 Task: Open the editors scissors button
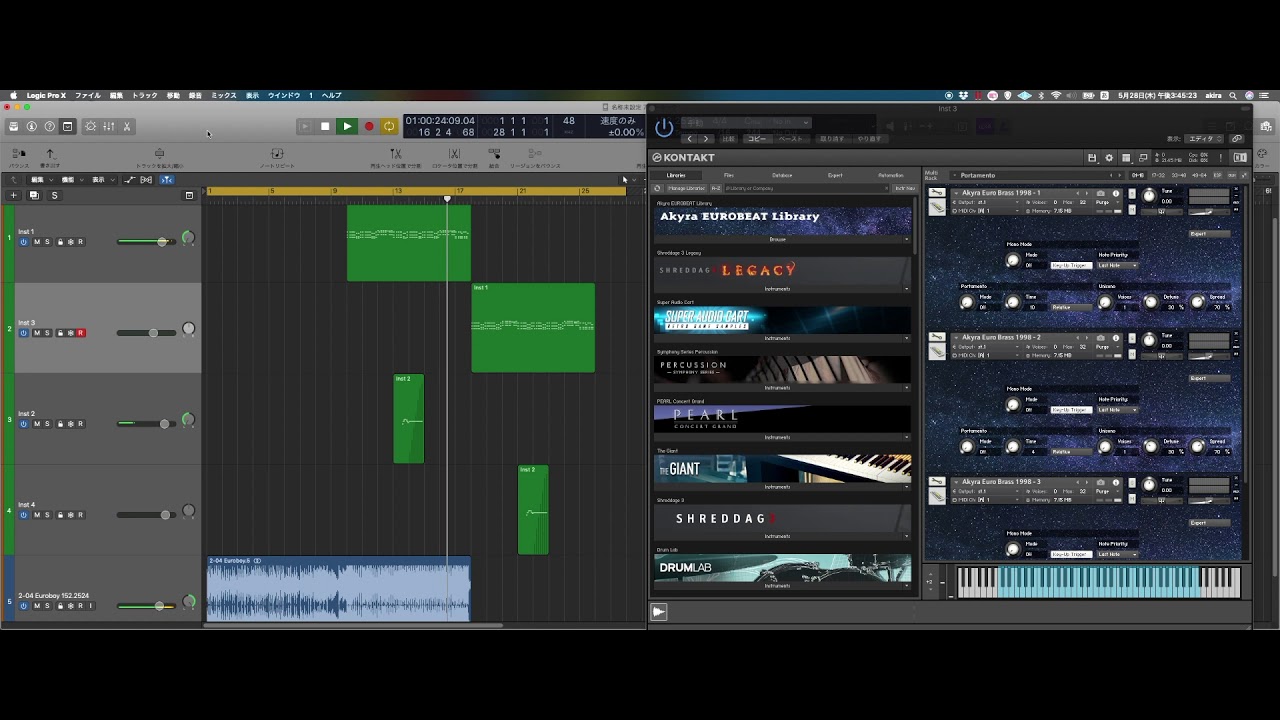click(127, 126)
